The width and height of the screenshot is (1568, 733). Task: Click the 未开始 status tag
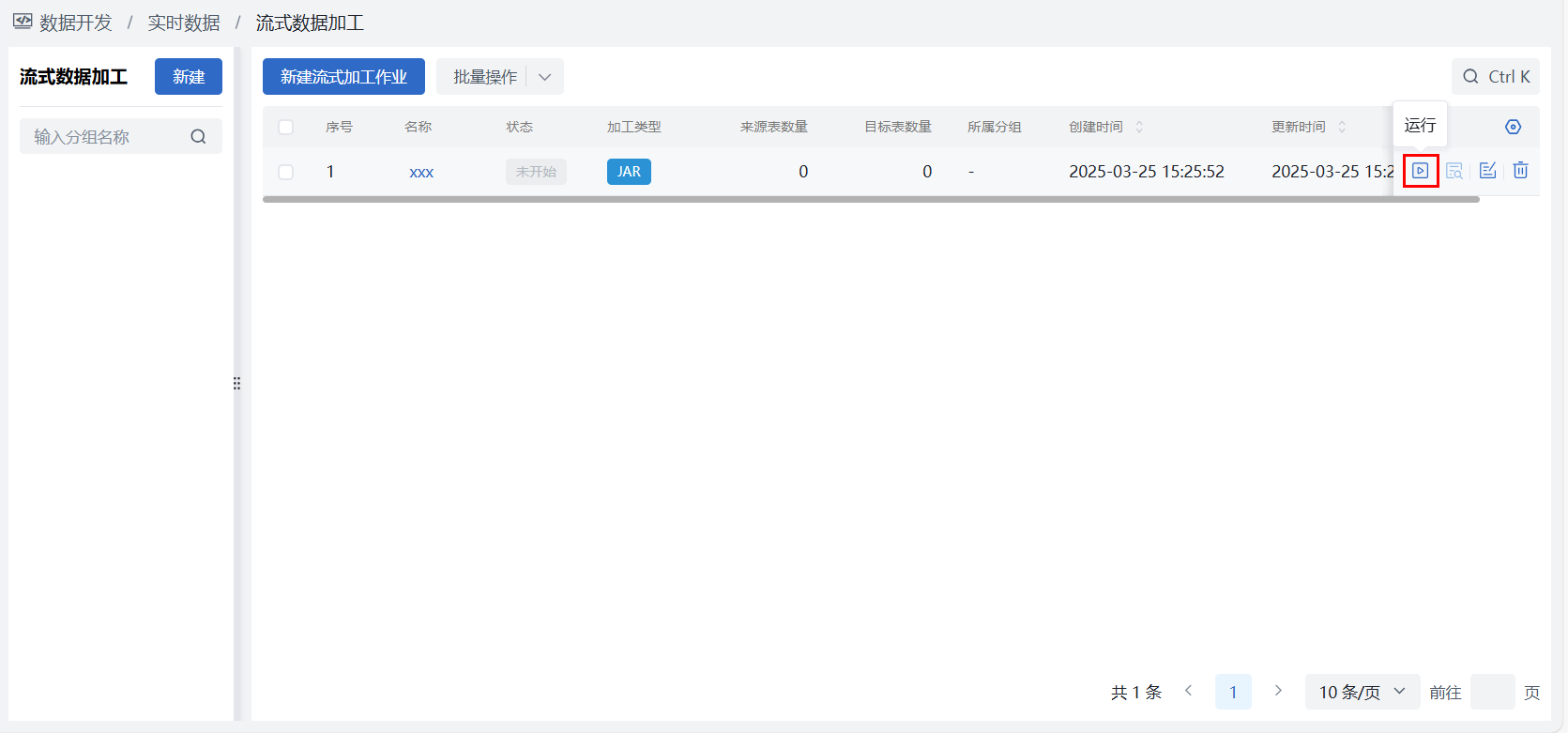point(536,172)
